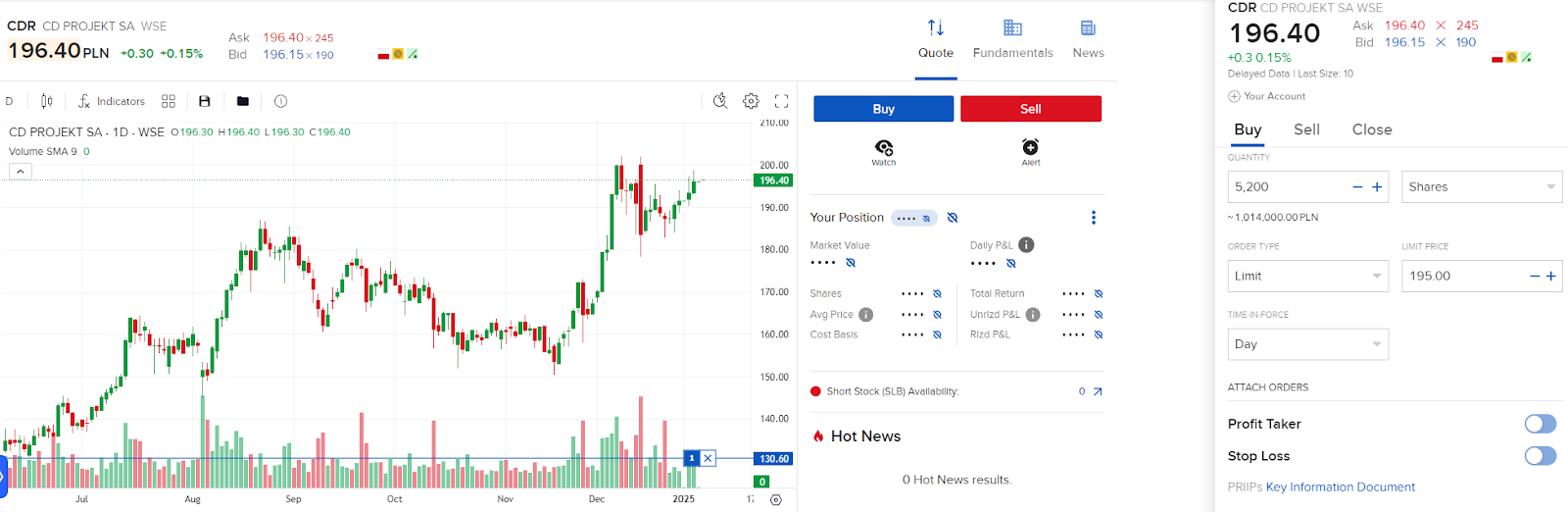Reveal the hidden Daily P&L value
Image resolution: width=1568 pixels, height=512 pixels.
(1011, 263)
